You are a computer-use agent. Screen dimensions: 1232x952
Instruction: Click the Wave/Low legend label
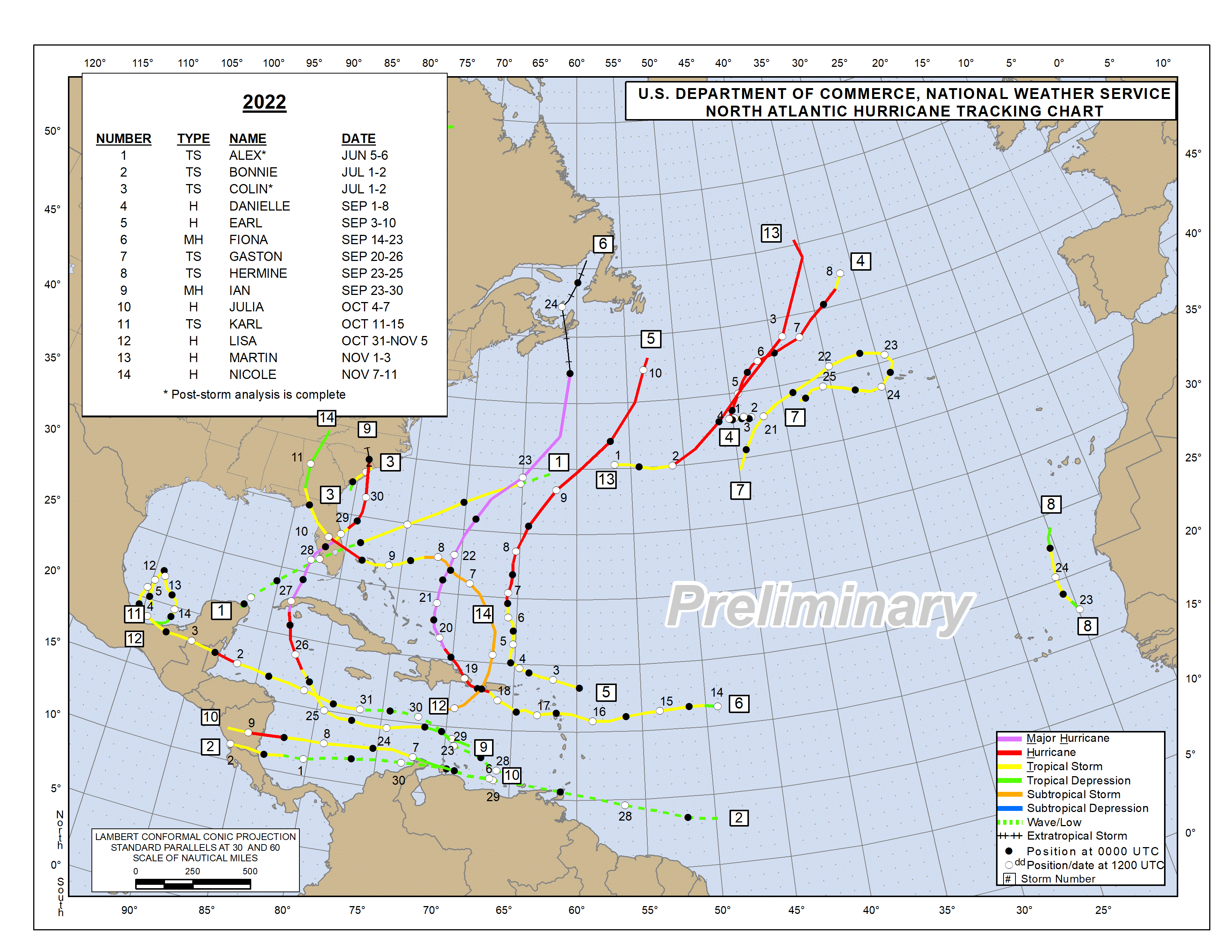pyautogui.click(x=1054, y=822)
